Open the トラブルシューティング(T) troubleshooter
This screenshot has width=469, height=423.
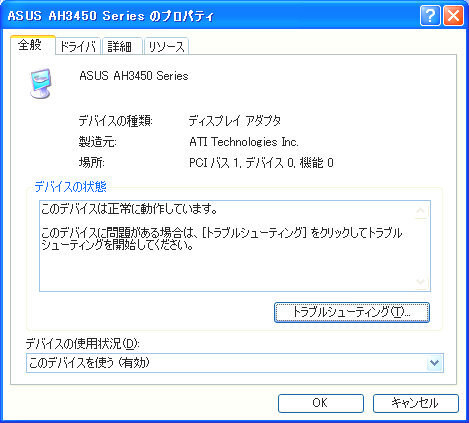(x=352, y=312)
